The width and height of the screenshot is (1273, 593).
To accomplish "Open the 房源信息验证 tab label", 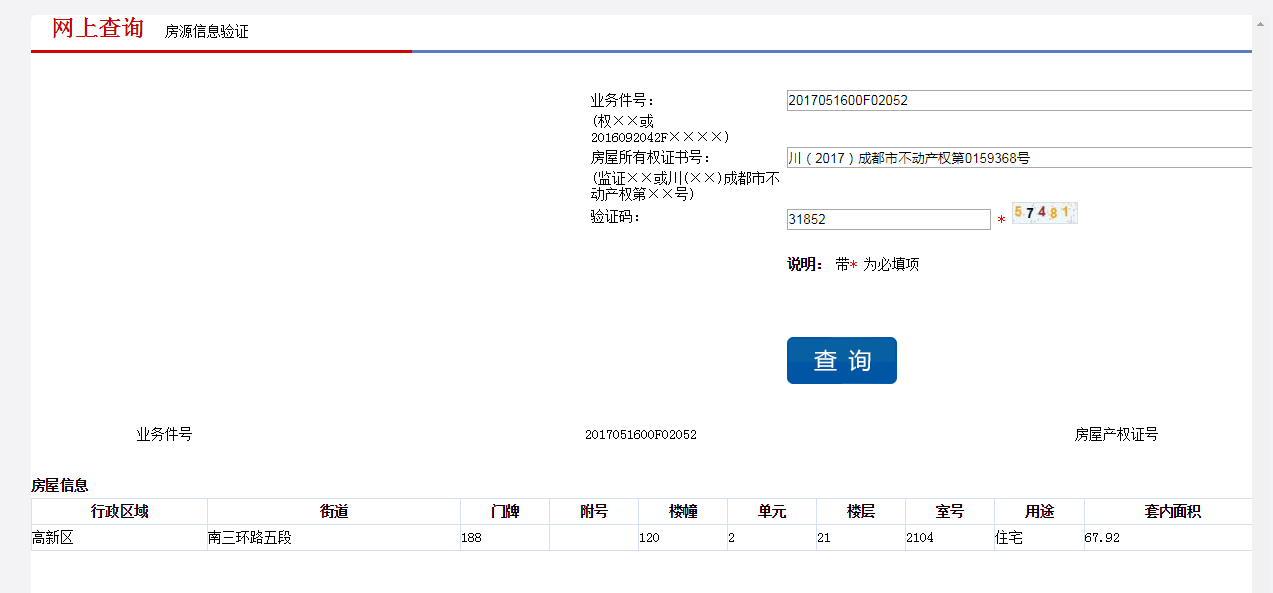I will point(206,32).
